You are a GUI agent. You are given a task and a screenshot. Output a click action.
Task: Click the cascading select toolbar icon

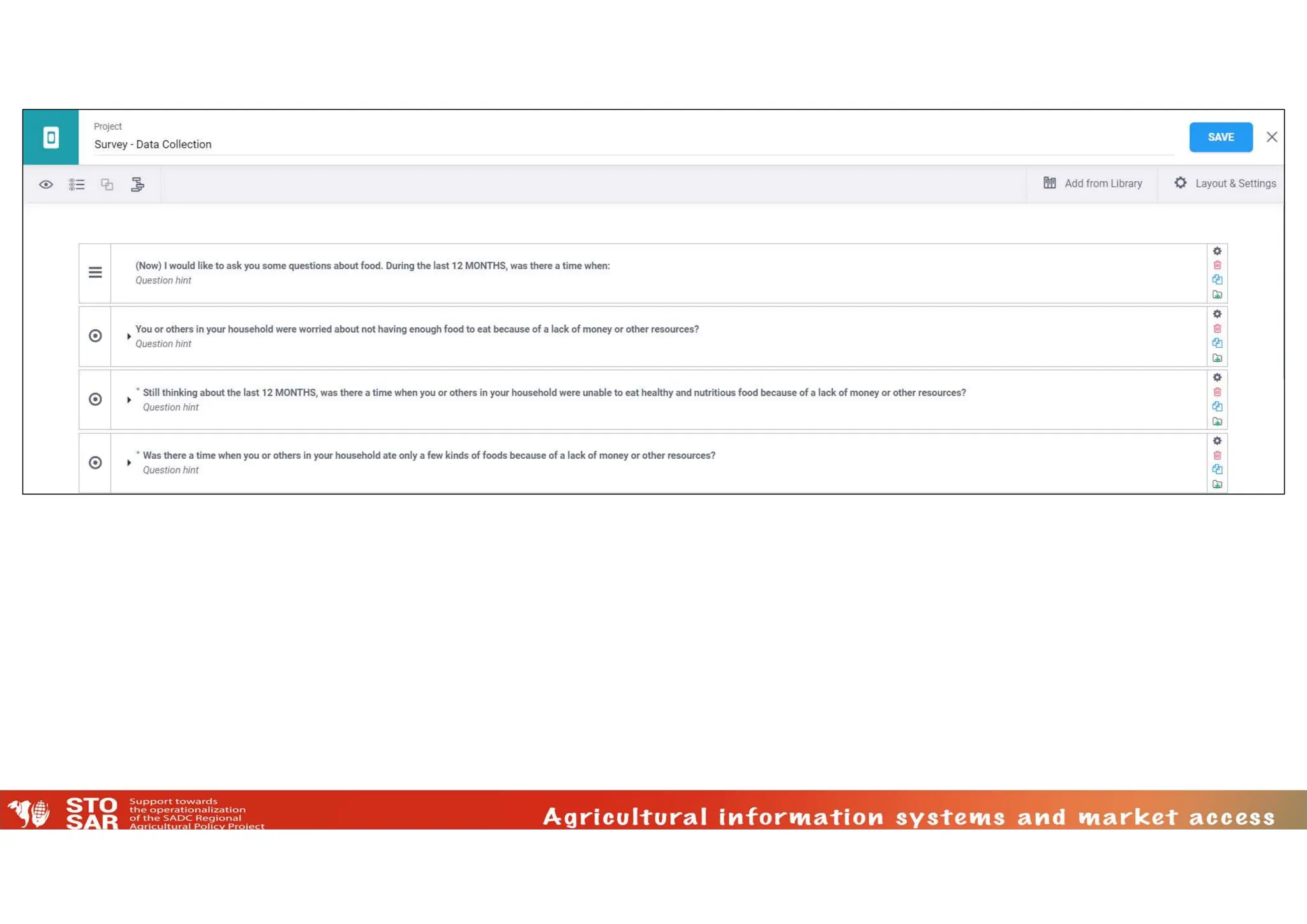click(x=137, y=184)
